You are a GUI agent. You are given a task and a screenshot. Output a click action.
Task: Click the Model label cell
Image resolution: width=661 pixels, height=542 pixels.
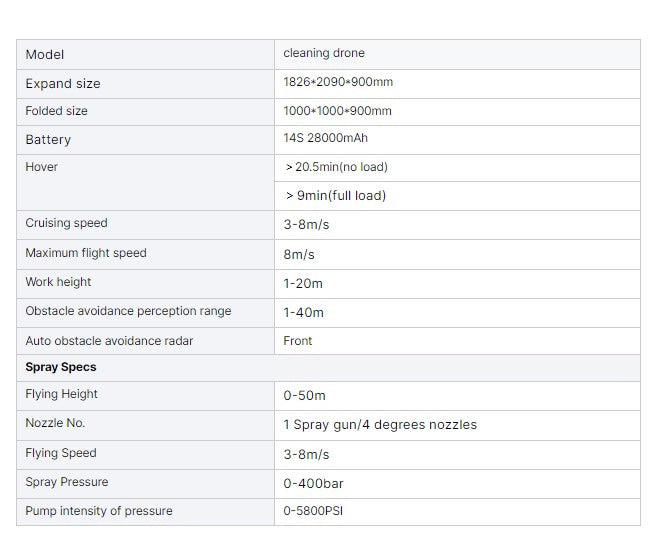(x=45, y=55)
